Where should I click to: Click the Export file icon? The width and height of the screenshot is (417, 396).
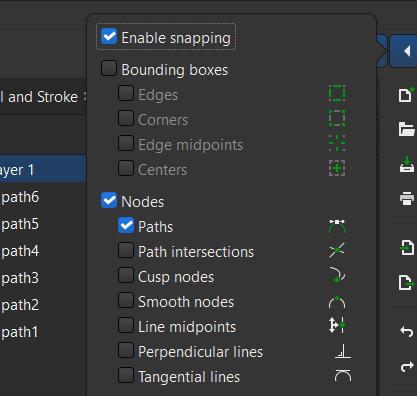[x=407, y=283]
